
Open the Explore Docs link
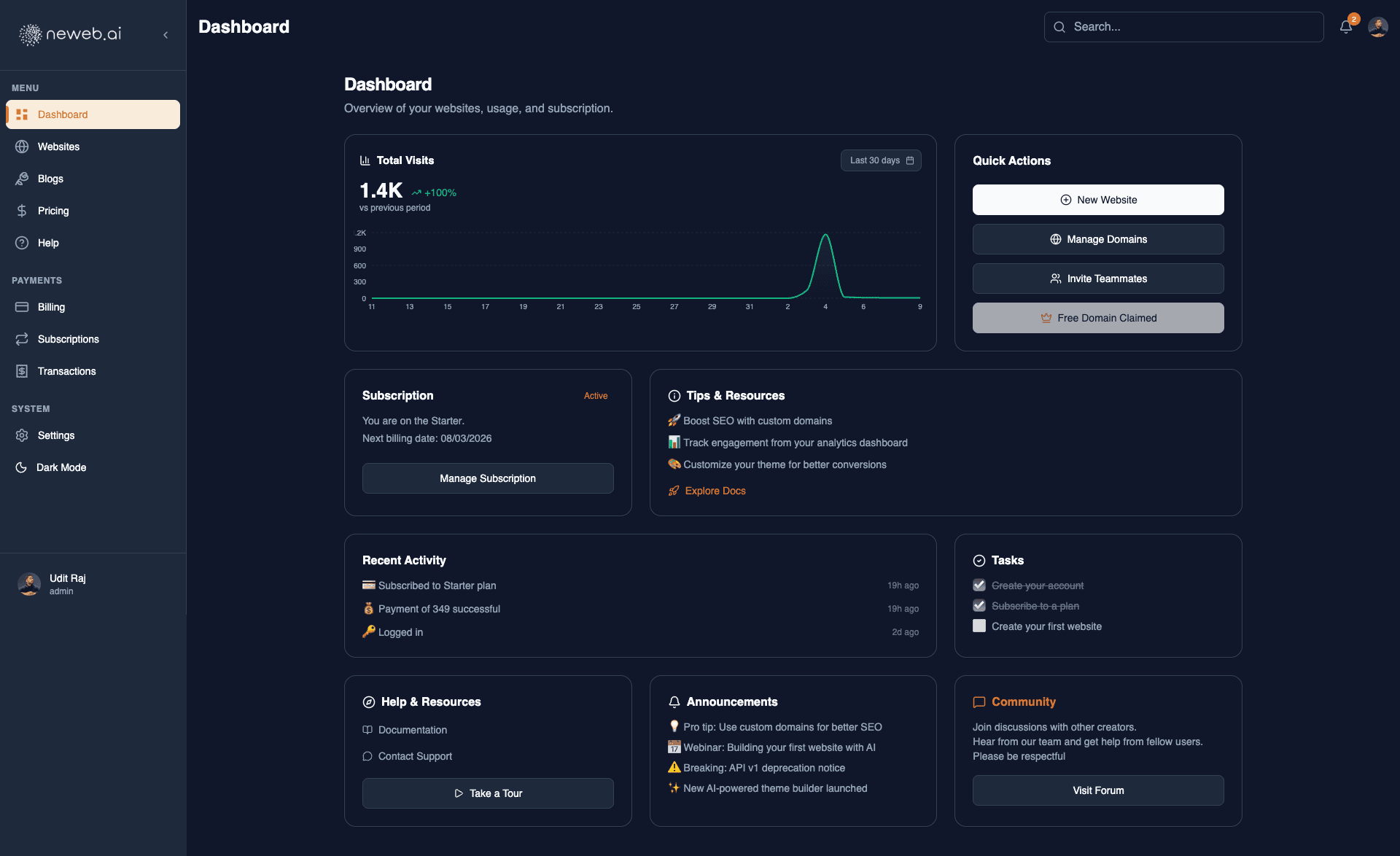click(715, 491)
